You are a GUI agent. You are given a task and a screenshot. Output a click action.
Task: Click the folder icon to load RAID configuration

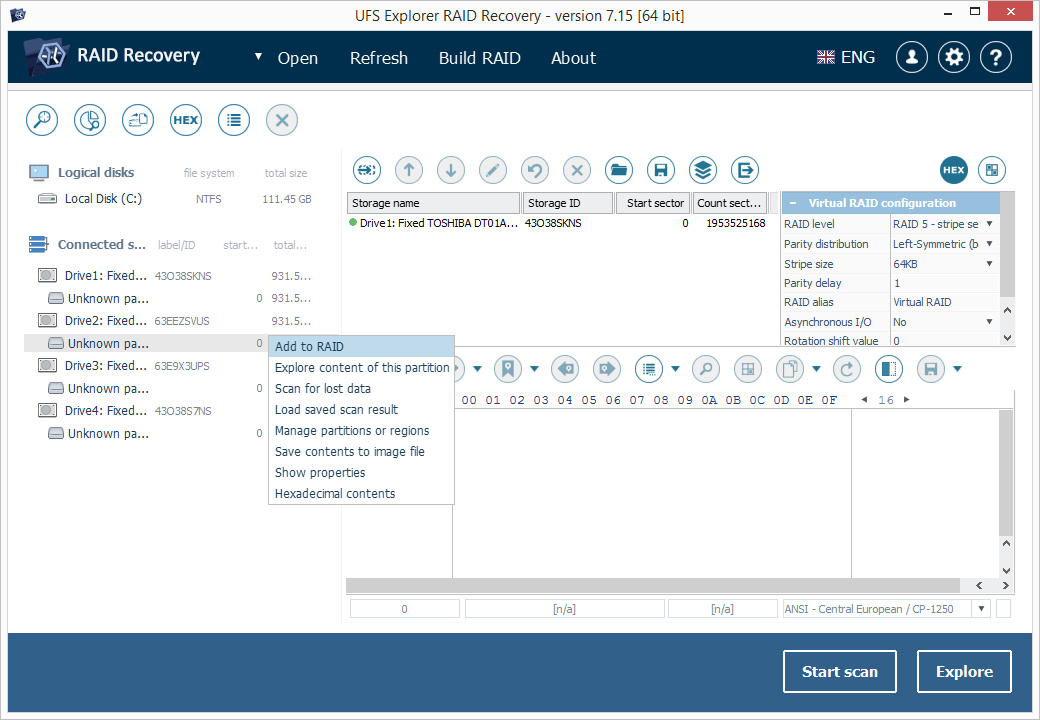pyautogui.click(x=619, y=170)
